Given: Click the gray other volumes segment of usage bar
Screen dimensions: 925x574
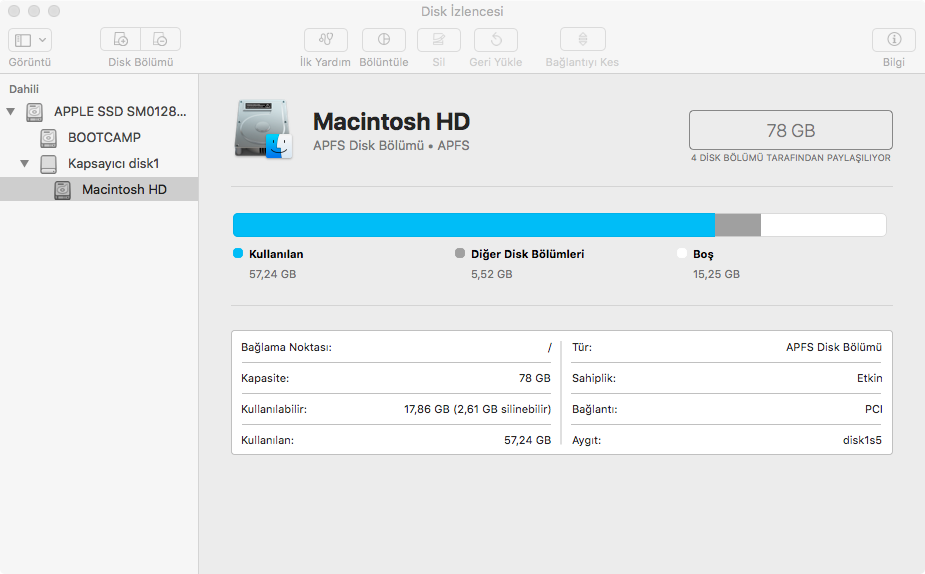Looking at the screenshot, I should (x=738, y=225).
